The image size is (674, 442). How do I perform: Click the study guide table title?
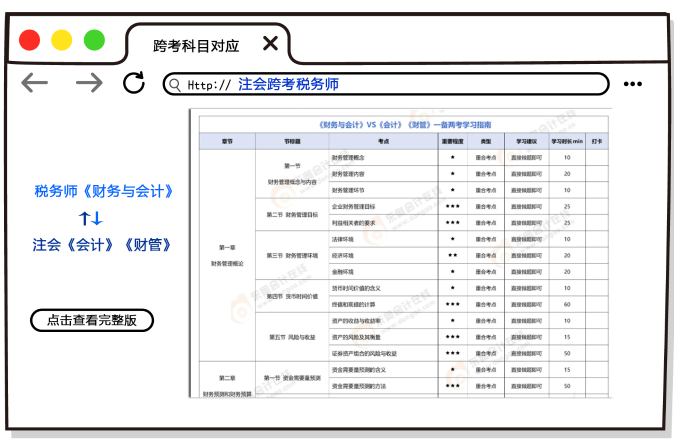pos(405,126)
